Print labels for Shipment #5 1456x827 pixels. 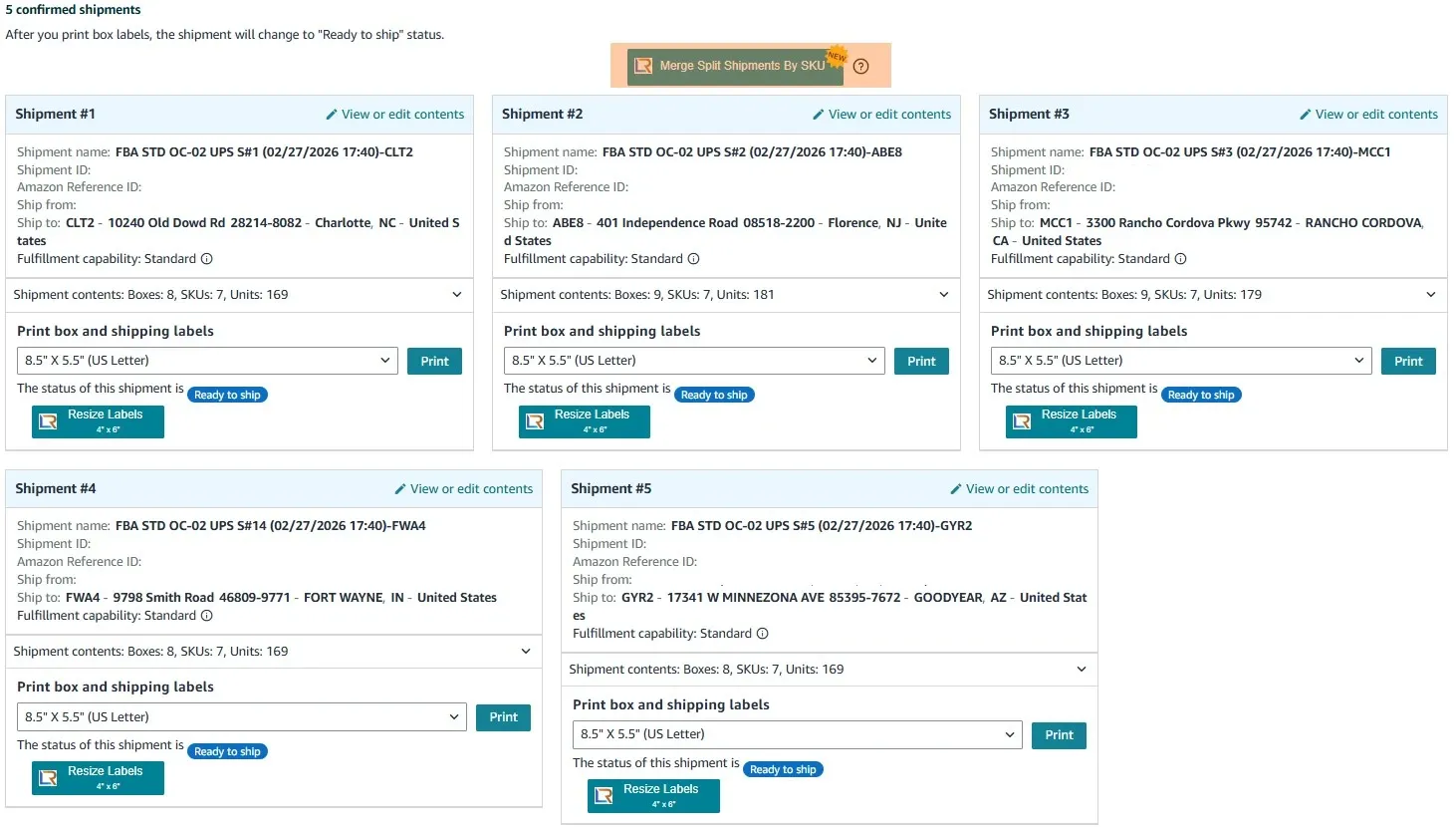[x=1059, y=735]
